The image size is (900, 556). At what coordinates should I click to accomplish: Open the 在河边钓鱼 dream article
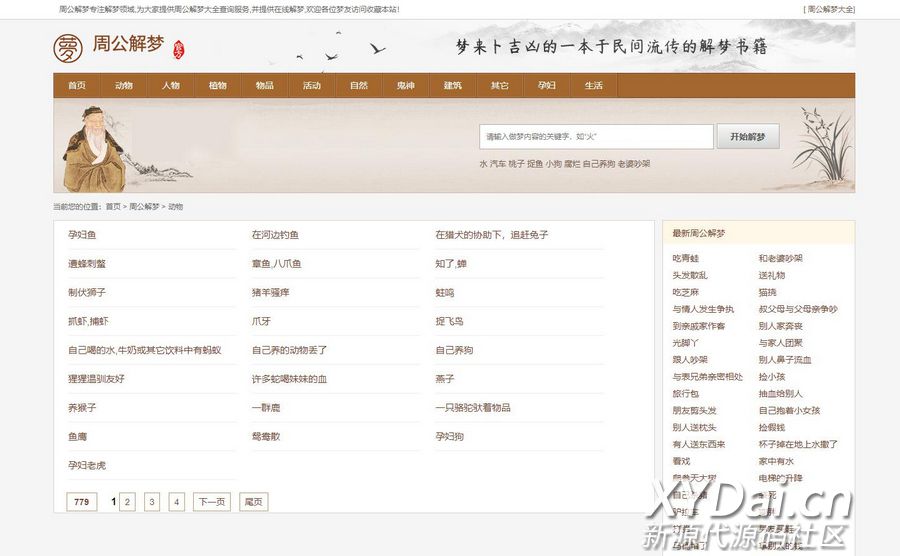pyautogui.click(x=275, y=235)
